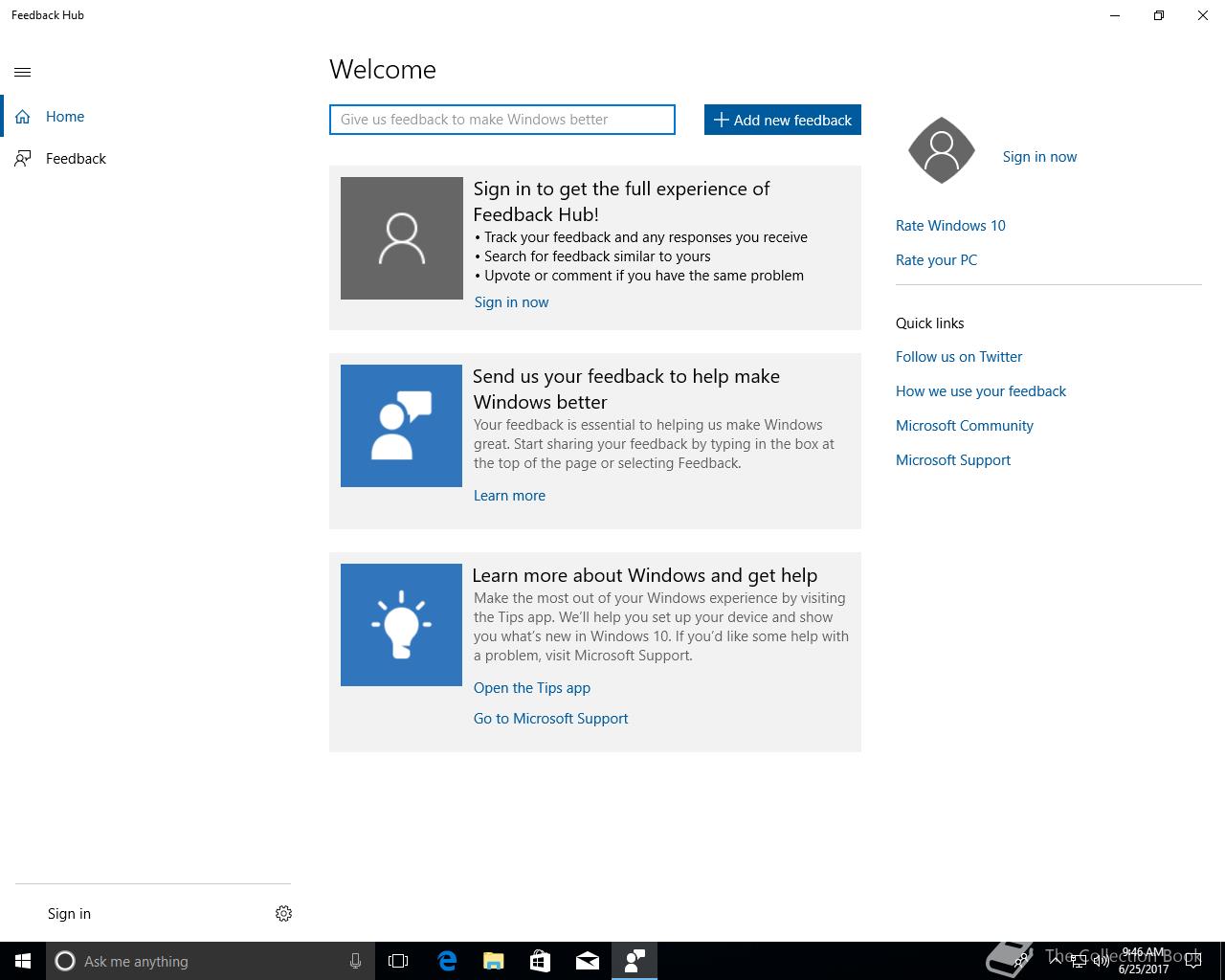Screen dimensions: 1225x980
Task: Open Microsoft Community quick link
Action: point(965,426)
